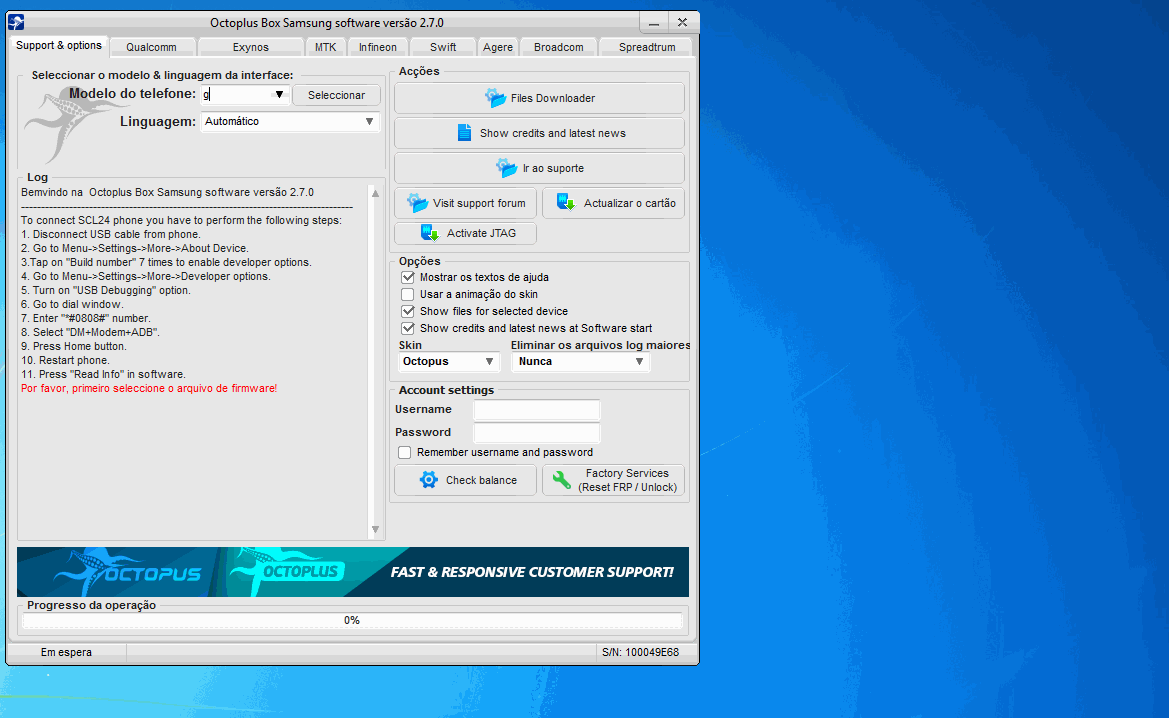The height and width of the screenshot is (718, 1169).
Task: Check Remember username and password
Action: click(x=405, y=453)
